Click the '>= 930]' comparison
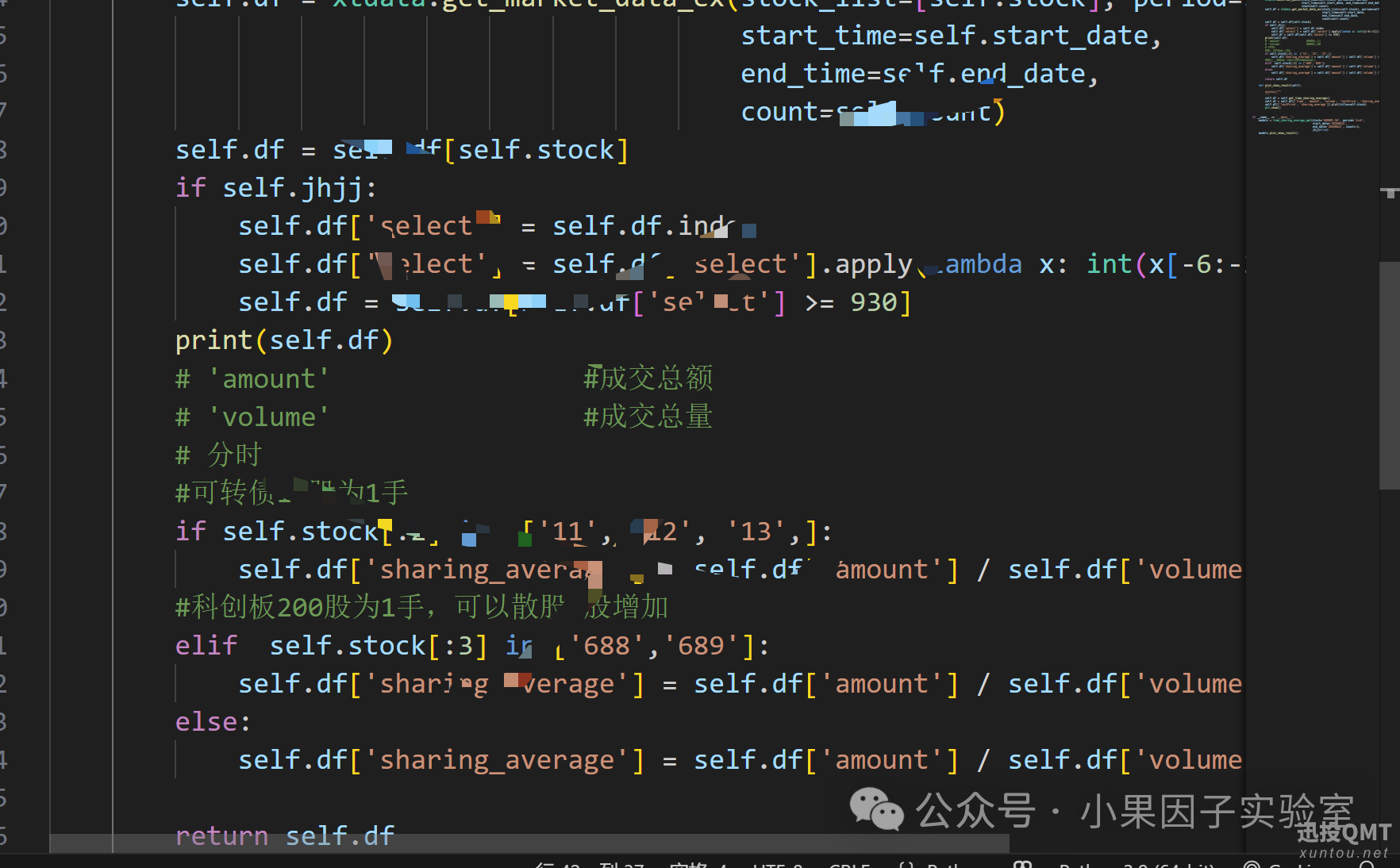The width and height of the screenshot is (1400, 868). coord(858,302)
